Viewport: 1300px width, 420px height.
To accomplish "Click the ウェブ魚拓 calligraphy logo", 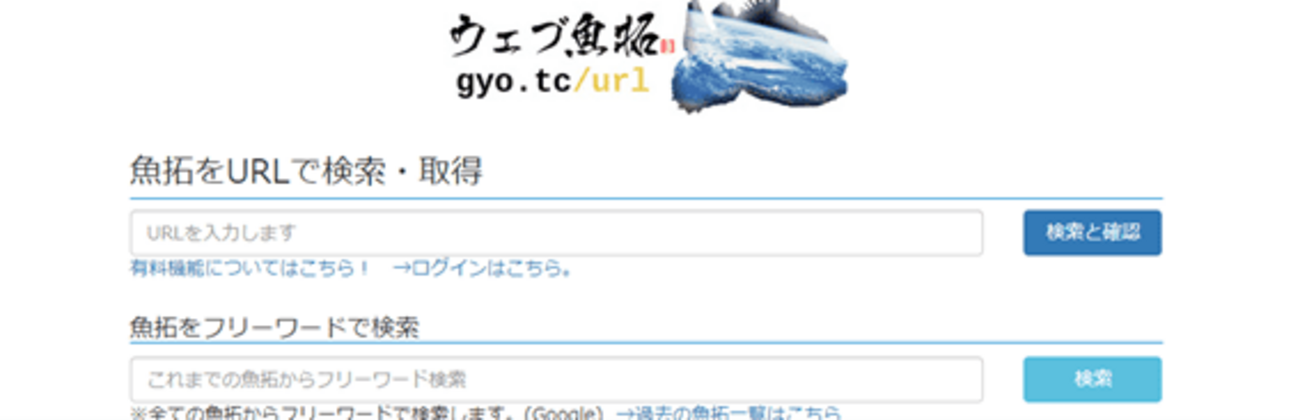I will point(554,39).
